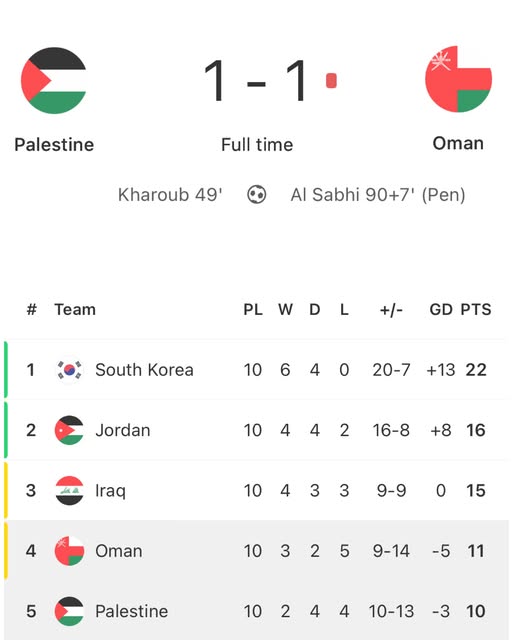Open the Palestine team name under crest
The height and width of the screenshot is (640, 513).
point(54,144)
